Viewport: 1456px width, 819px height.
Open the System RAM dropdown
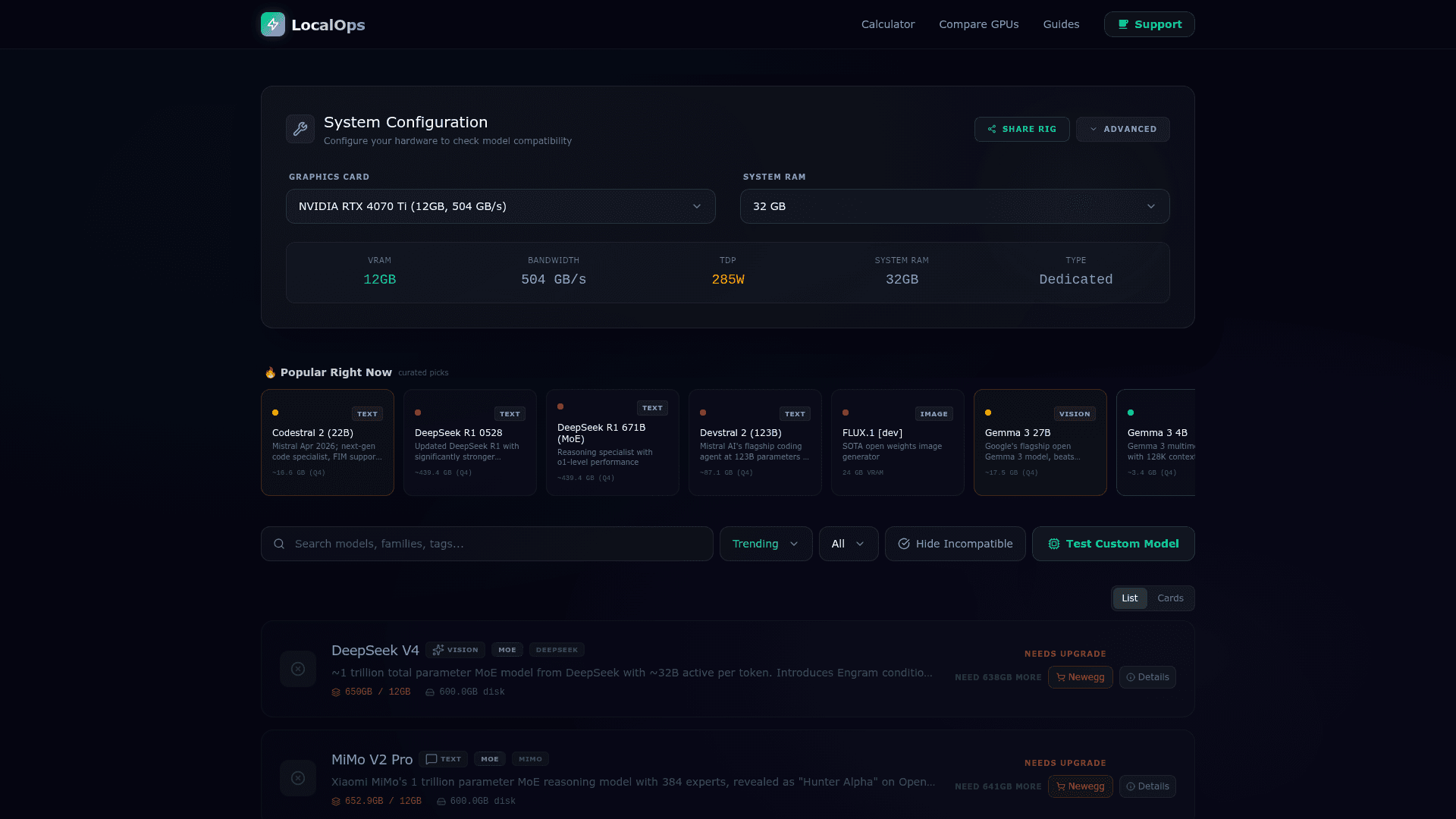pyautogui.click(x=954, y=206)
